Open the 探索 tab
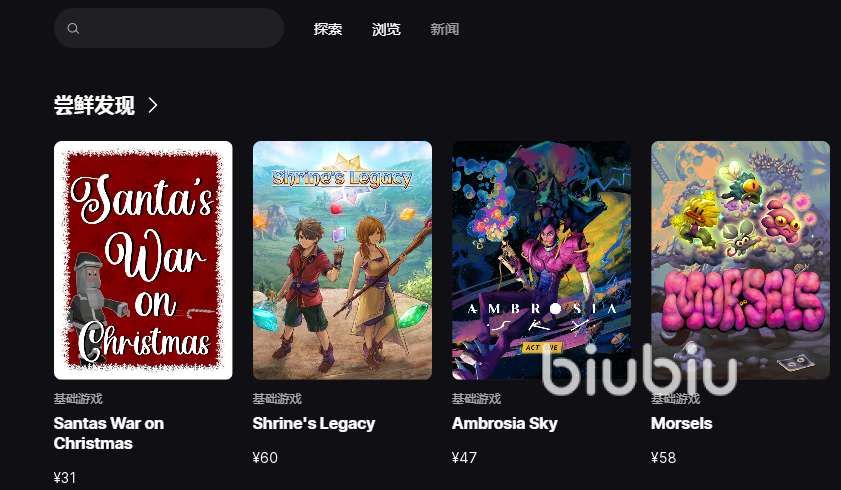Image resolution: width=841 pixels, height=490 pixels. (328, 29)
